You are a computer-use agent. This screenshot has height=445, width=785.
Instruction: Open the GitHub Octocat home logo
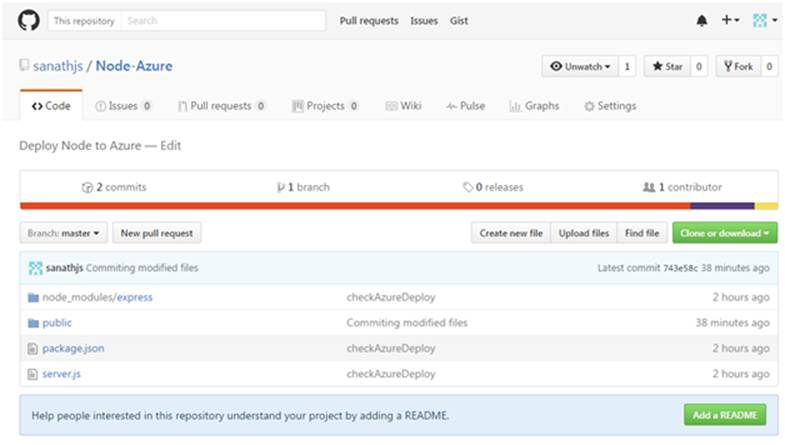coord(29,21)
